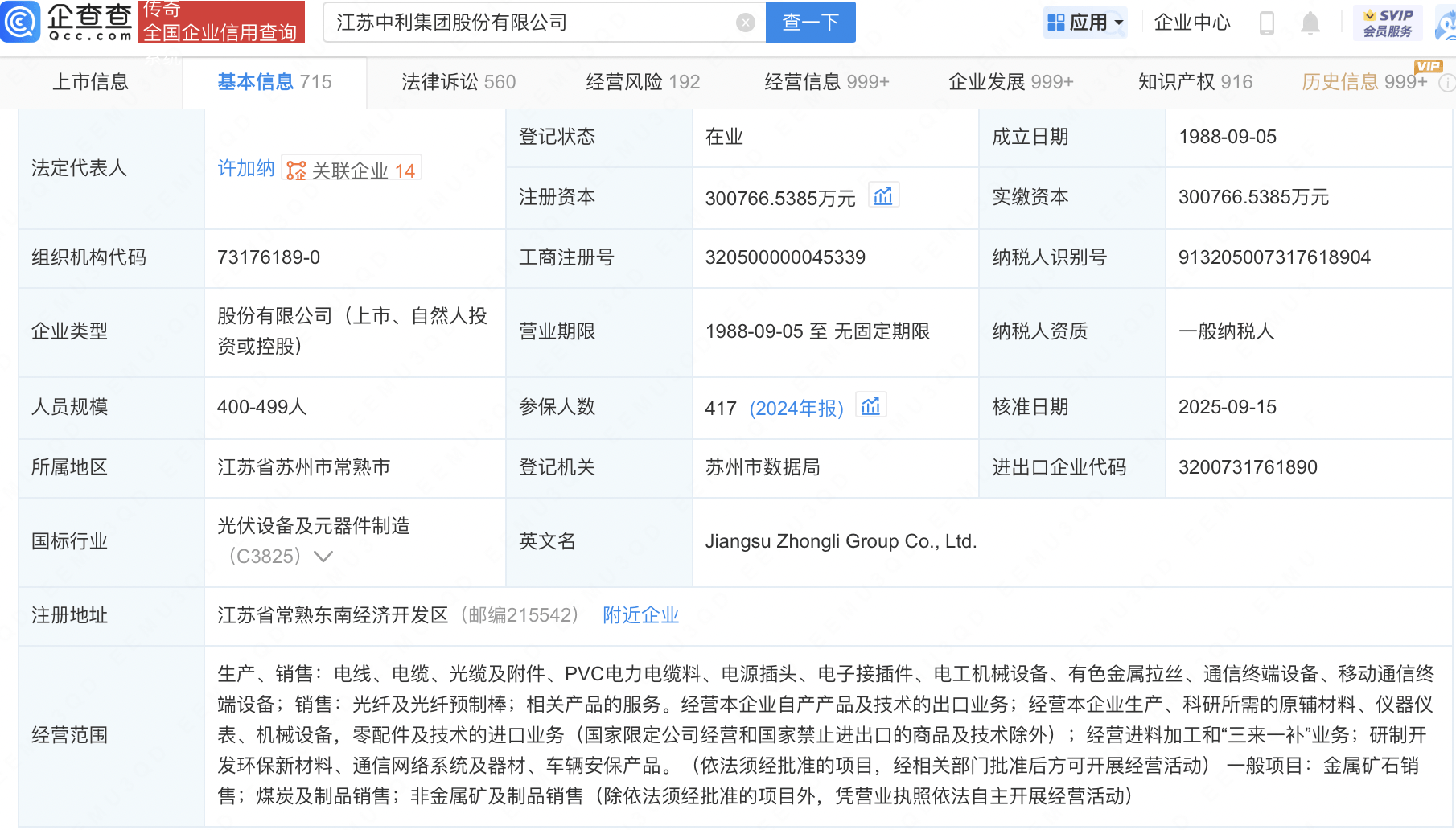The height and width of the screenshot is (830, 1456).
Task: Switch to 经营信息 999+ tab
Action: pos(827,82)
